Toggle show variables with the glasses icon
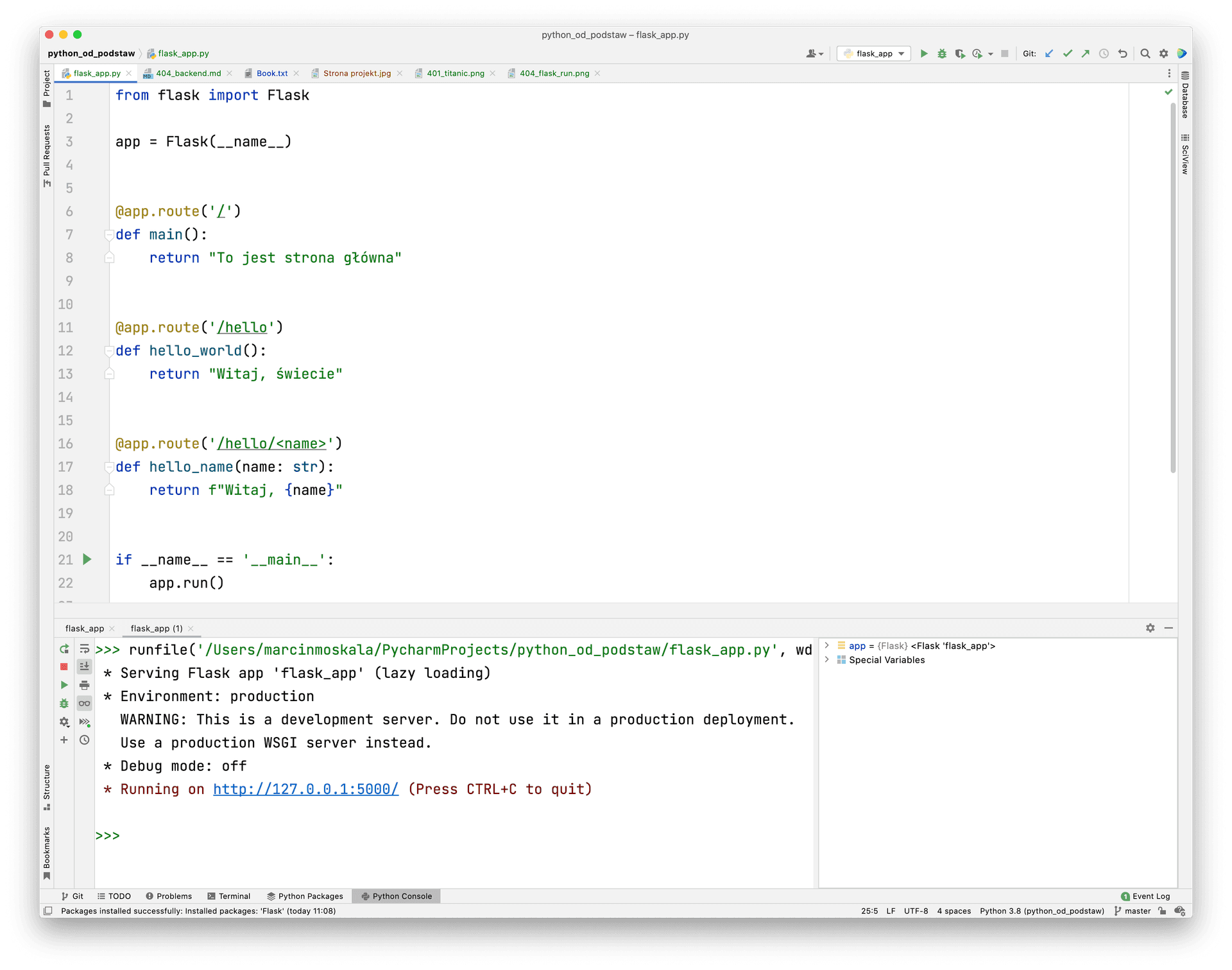The image size is (1232, 970). (84, 704)
